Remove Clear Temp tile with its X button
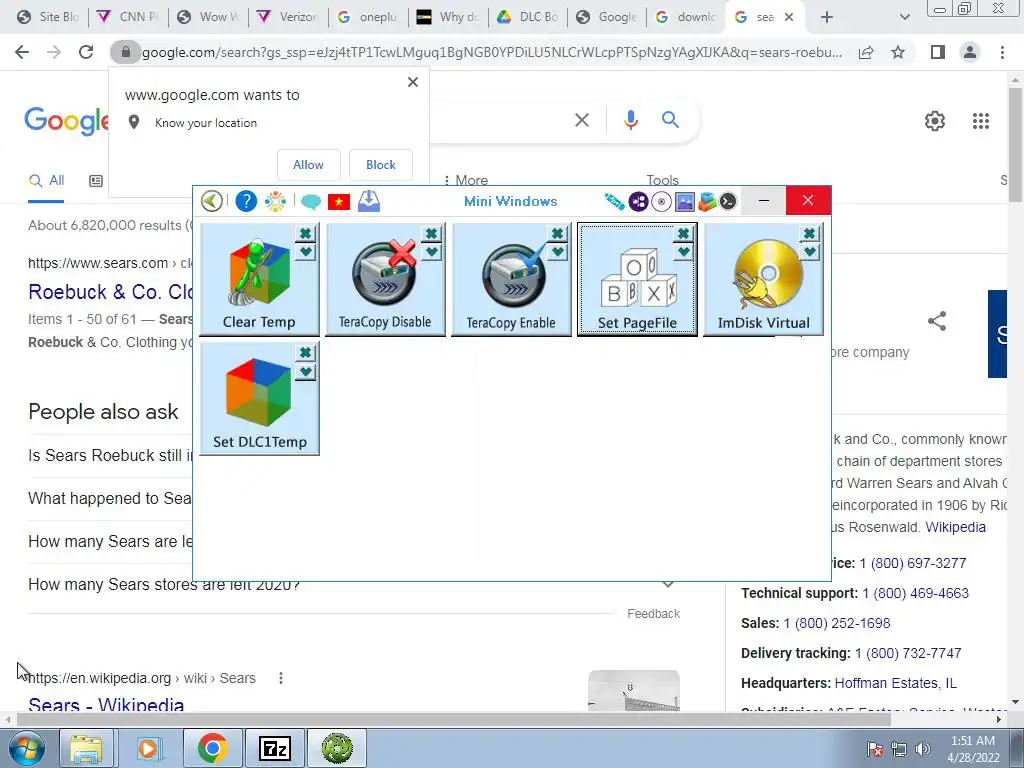The image size is (1024, 768). coord(305,233)
